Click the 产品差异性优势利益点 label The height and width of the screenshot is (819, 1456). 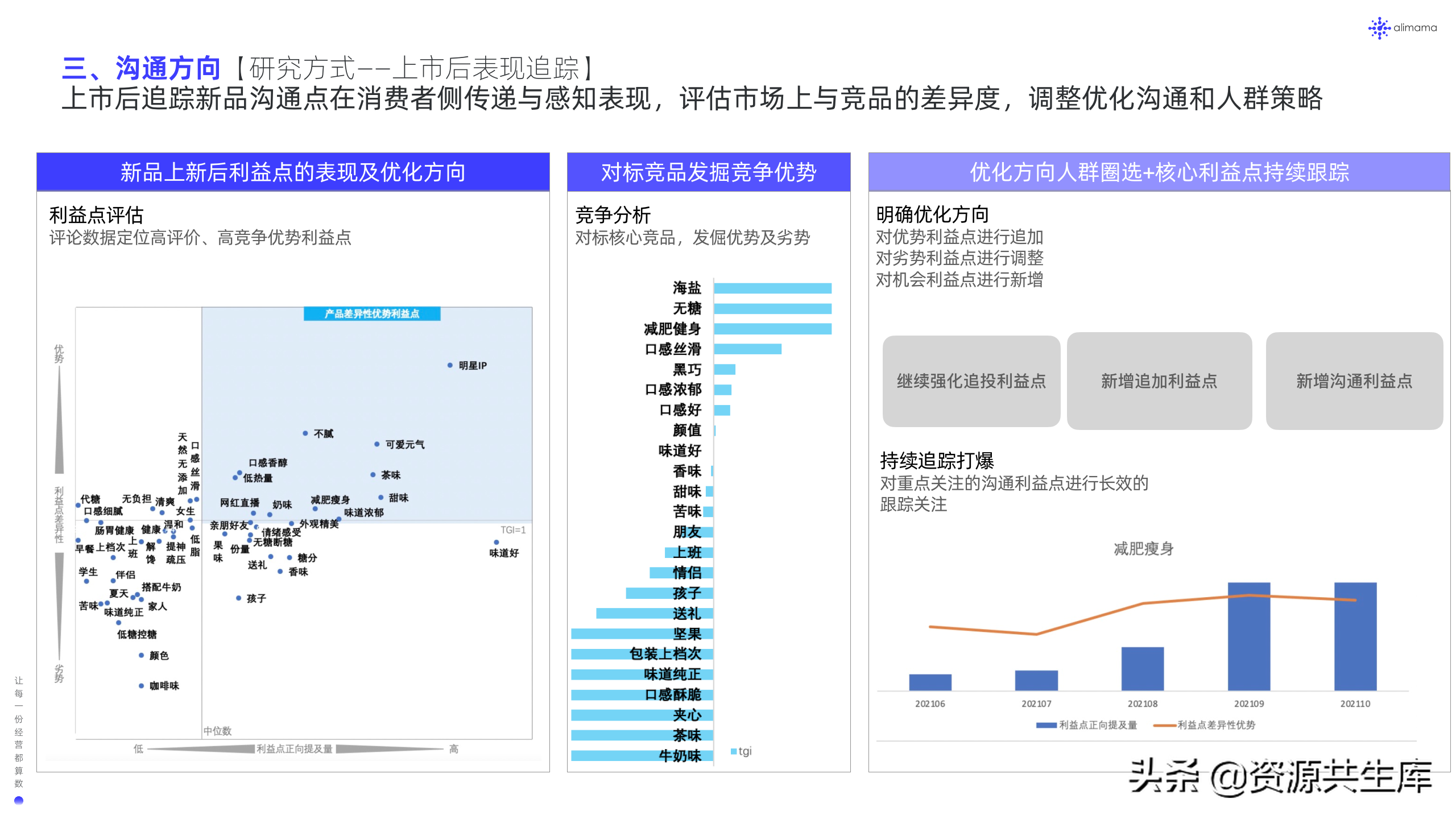[x=372, y=314]
